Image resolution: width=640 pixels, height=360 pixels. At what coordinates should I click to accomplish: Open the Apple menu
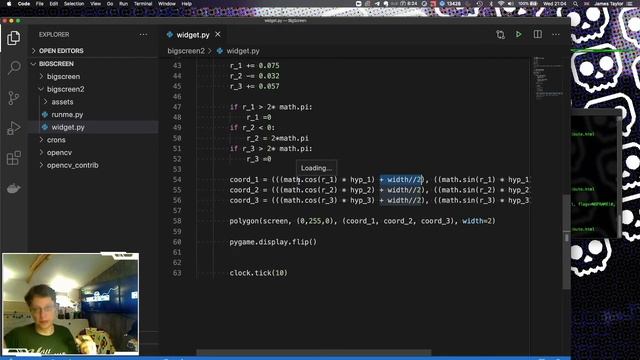tap(9, 4)
